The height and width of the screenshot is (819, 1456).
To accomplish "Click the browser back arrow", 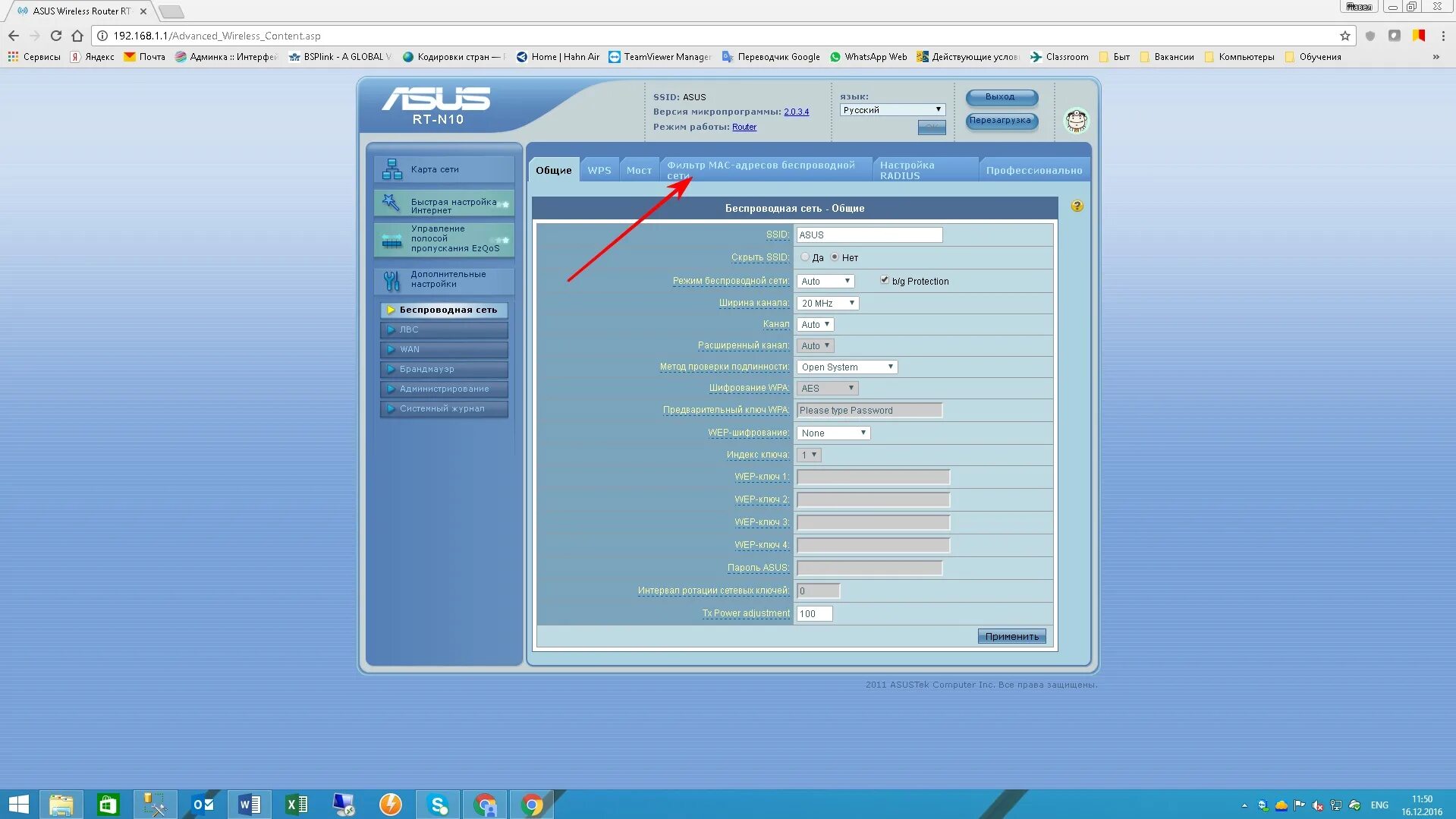I will pyautogui.click(x=14, y=36).
